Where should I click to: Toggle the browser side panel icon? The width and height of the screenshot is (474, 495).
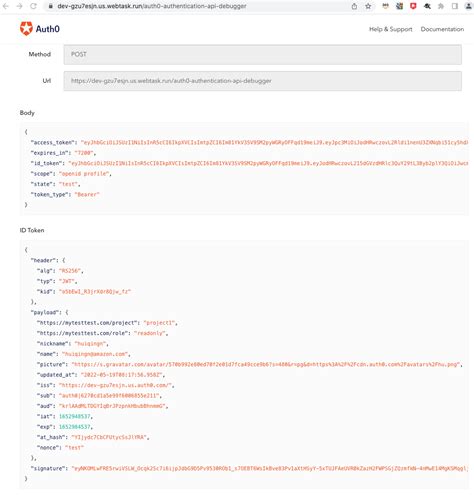click(455, 6)
